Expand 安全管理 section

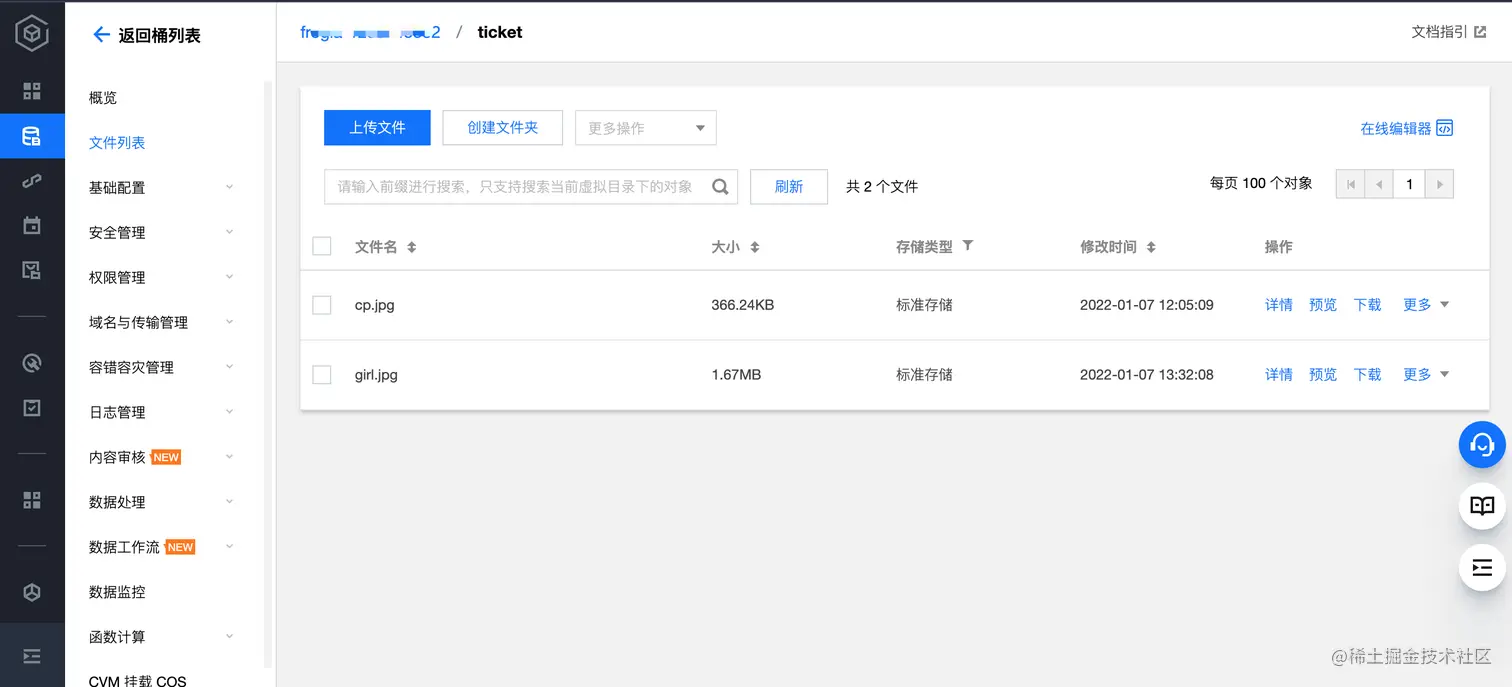(x=229, y=232)
